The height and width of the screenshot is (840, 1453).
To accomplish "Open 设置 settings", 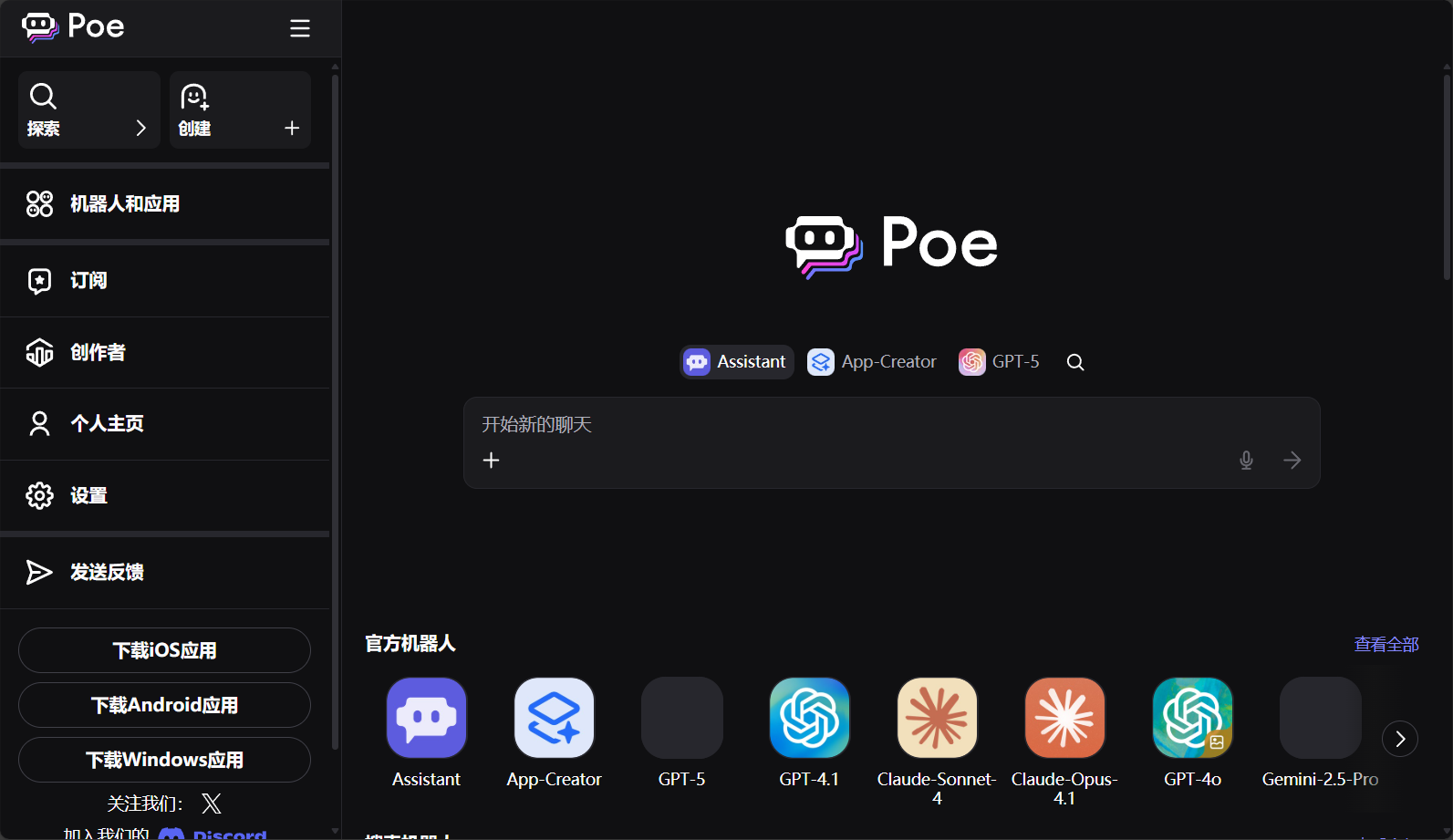I will pos(165,495).
